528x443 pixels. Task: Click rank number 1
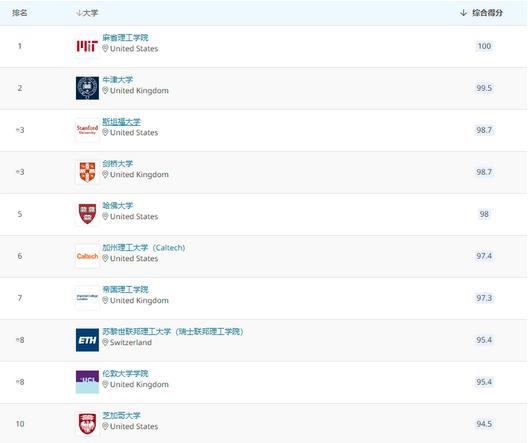20,46
